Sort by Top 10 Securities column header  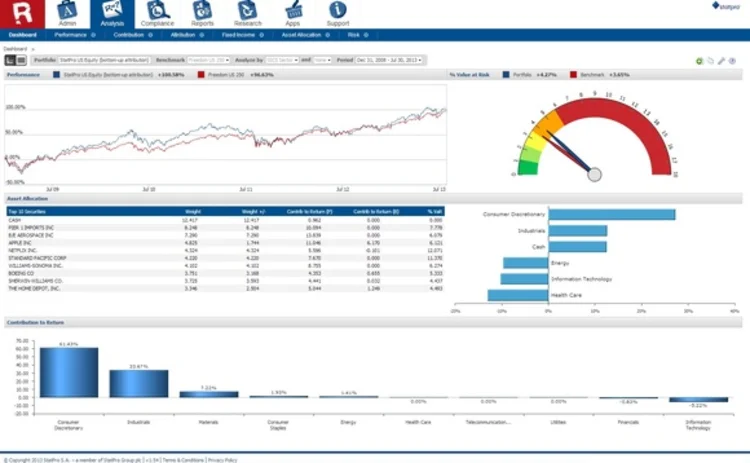coord(27,211)
